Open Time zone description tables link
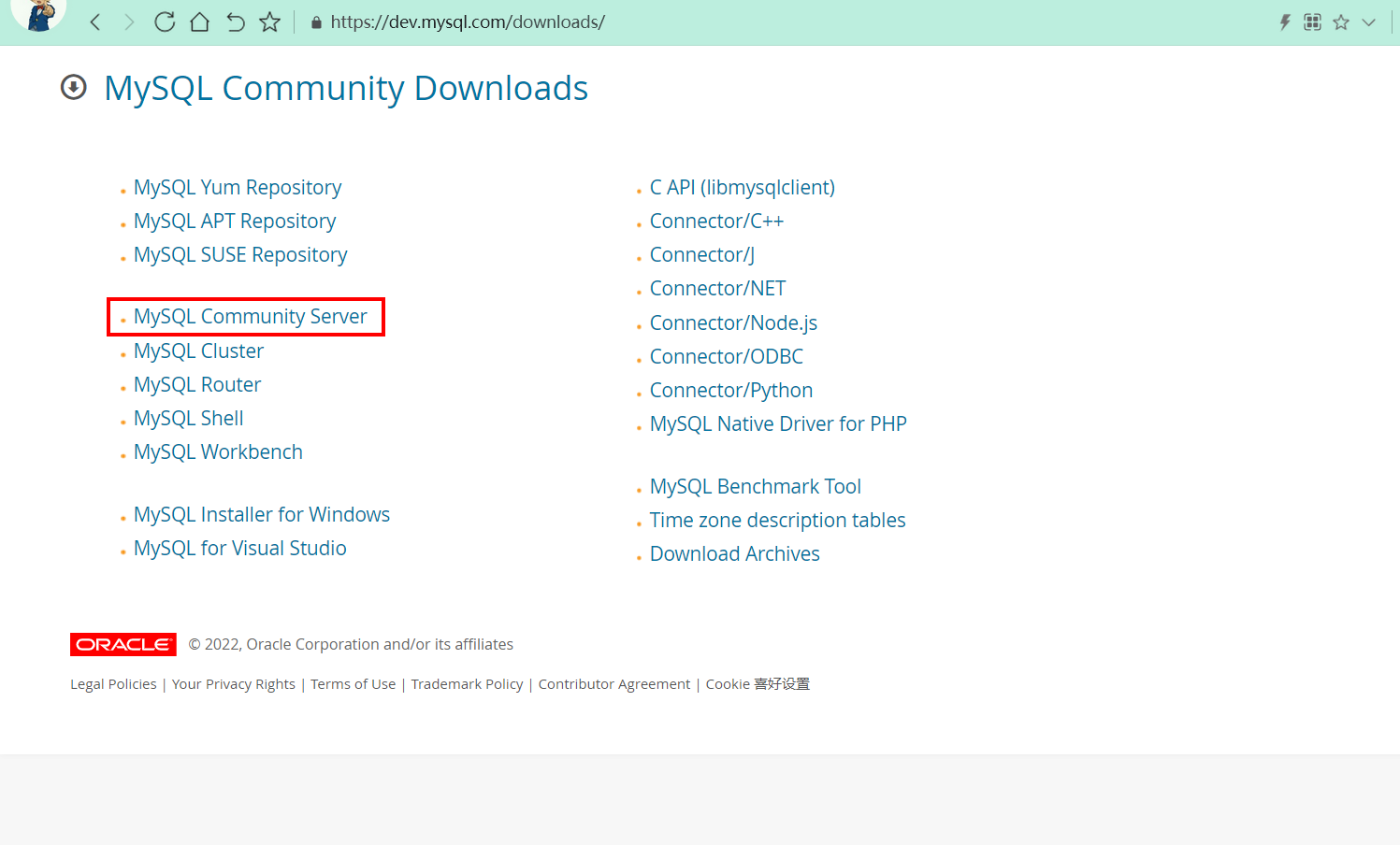The height and width of the screenshot is (845, 1400). [778, 520]
